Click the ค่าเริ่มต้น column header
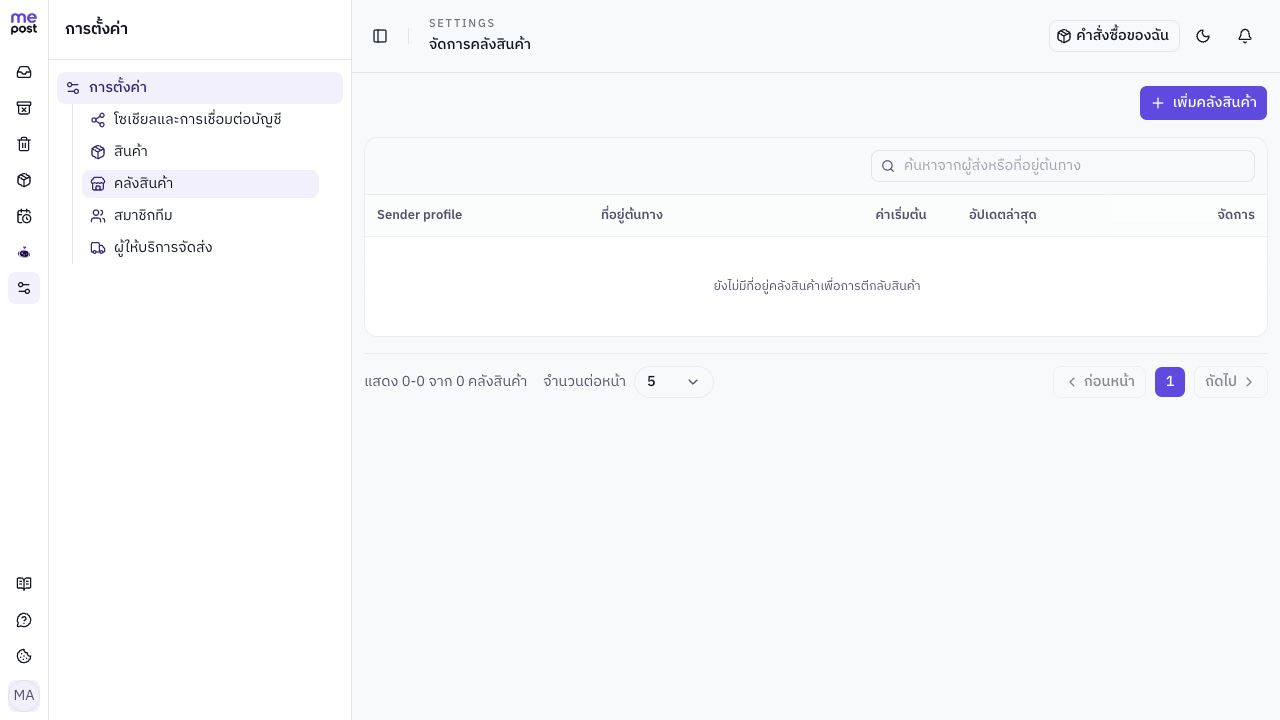Viewport: 1280px width, 720px height. pyautogui.click(x=900, y=215)
